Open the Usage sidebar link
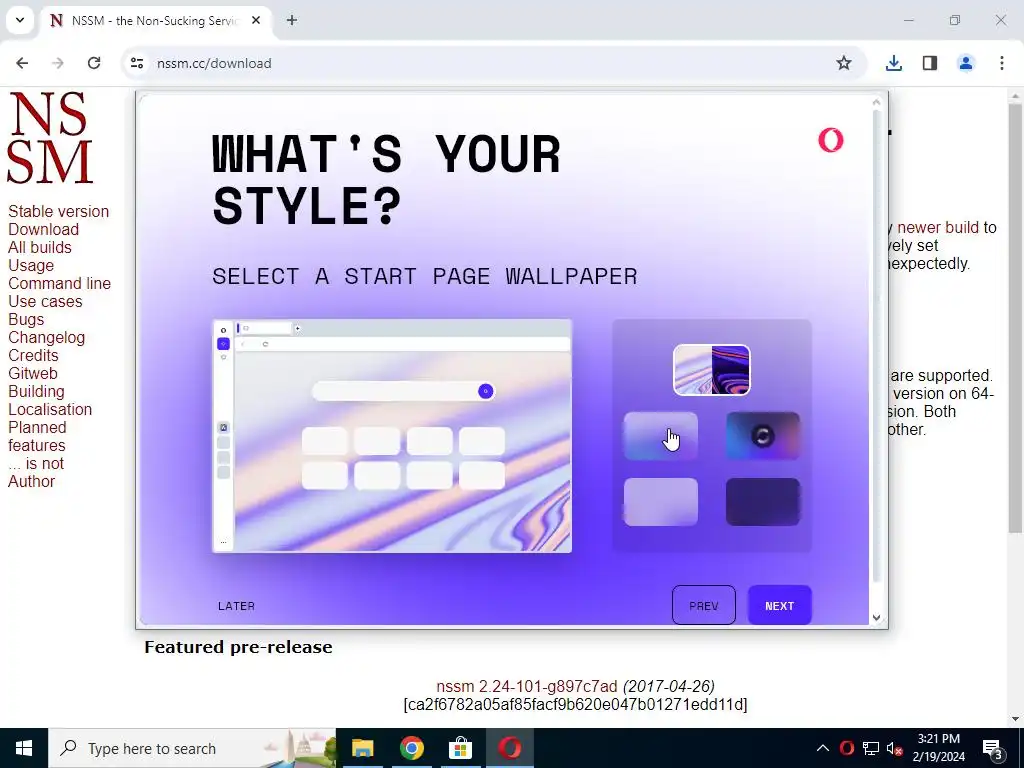The height and width of the screenshot is (768, 1024). click(31, 265)
